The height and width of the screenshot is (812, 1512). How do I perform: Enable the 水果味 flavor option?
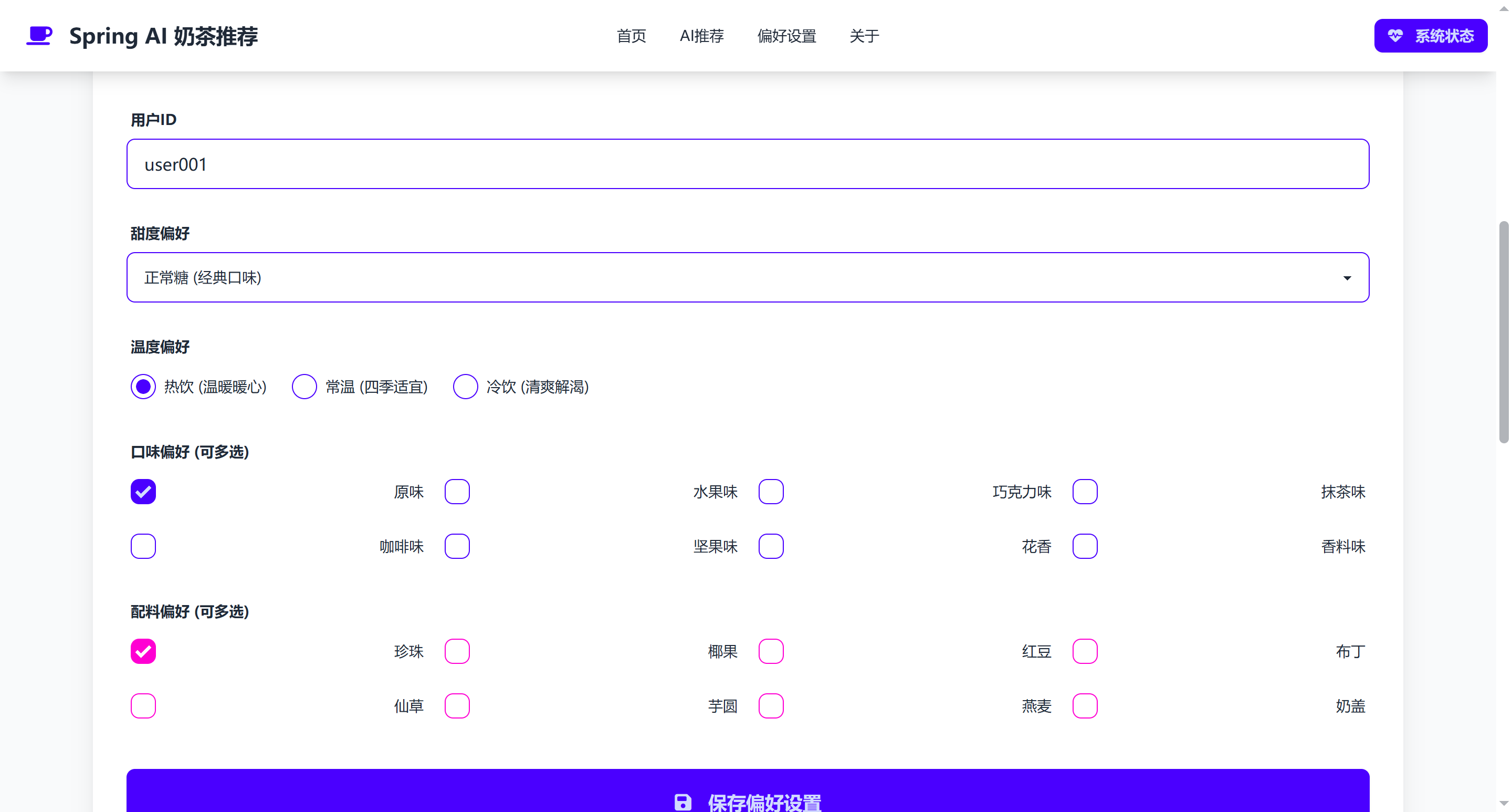tap(458, 492)
